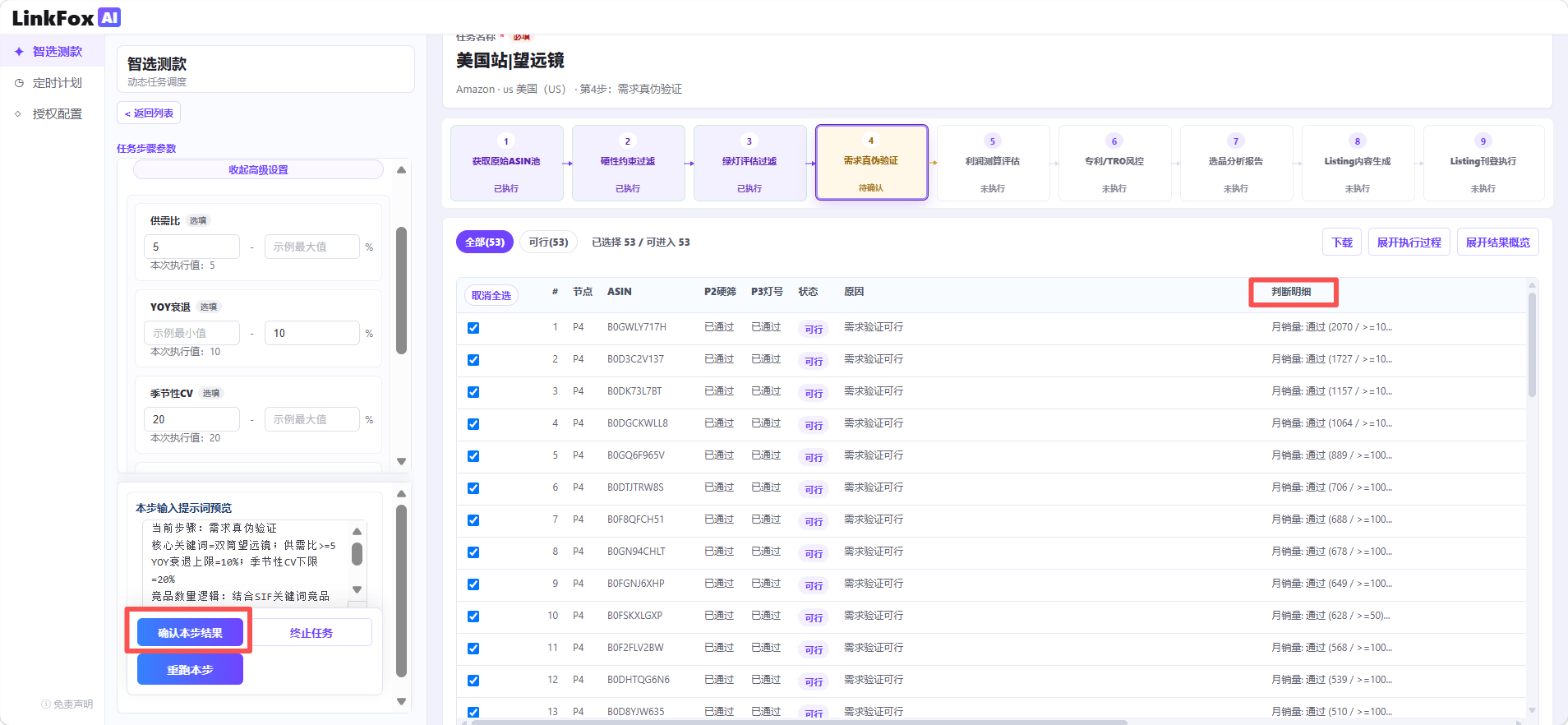1568x725 pixels.
Task: Click the sparkle icon beside 智选测款
Action: click(x=19, y=51)
